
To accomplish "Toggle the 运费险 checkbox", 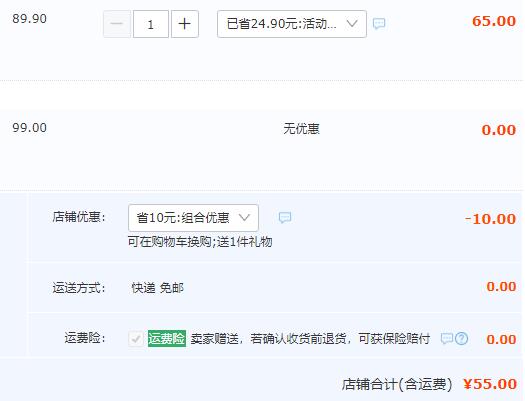I will point(136,339).
